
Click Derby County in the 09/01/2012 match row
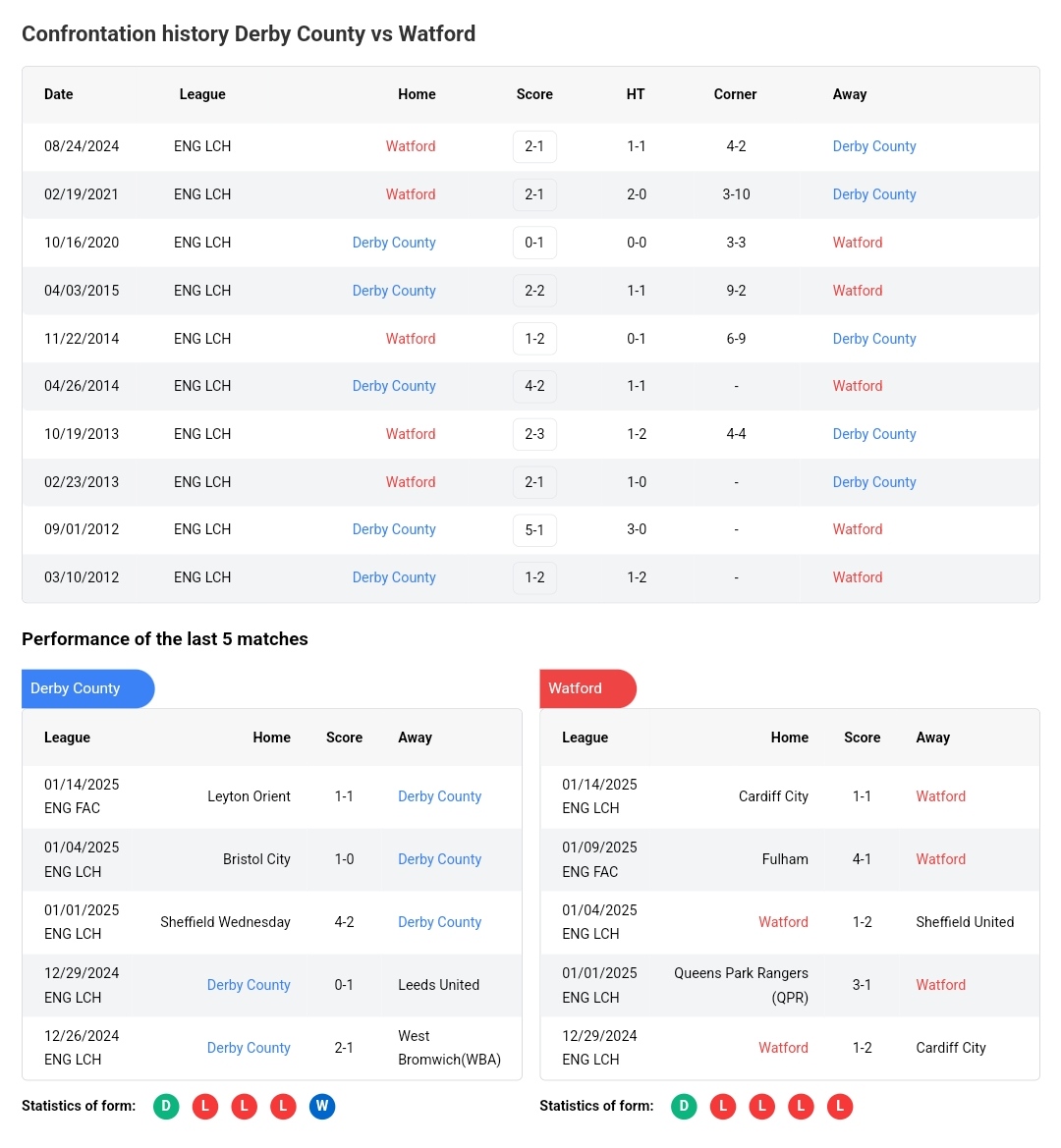coord(394,529)
